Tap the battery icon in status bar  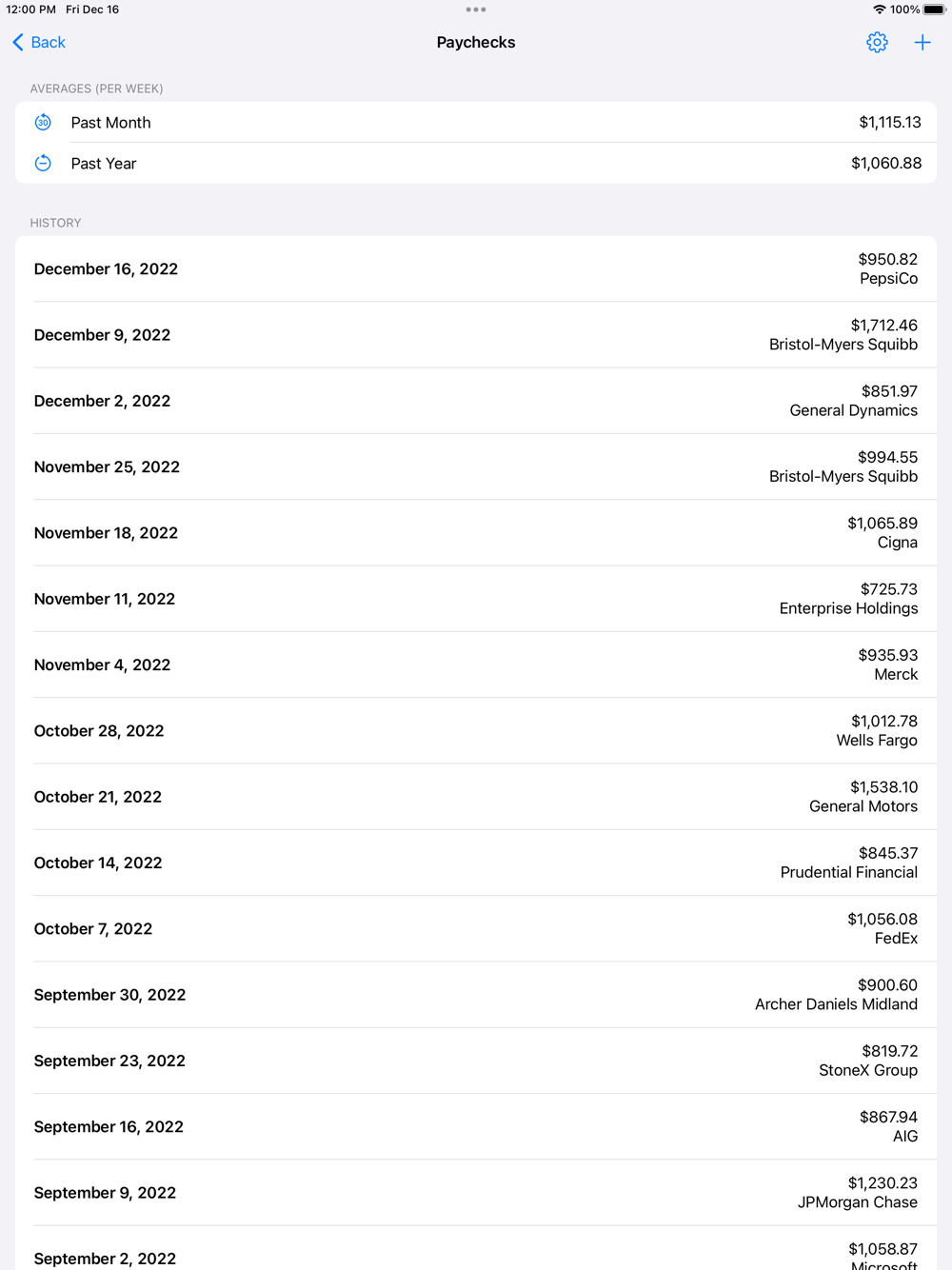click(934, 10)
